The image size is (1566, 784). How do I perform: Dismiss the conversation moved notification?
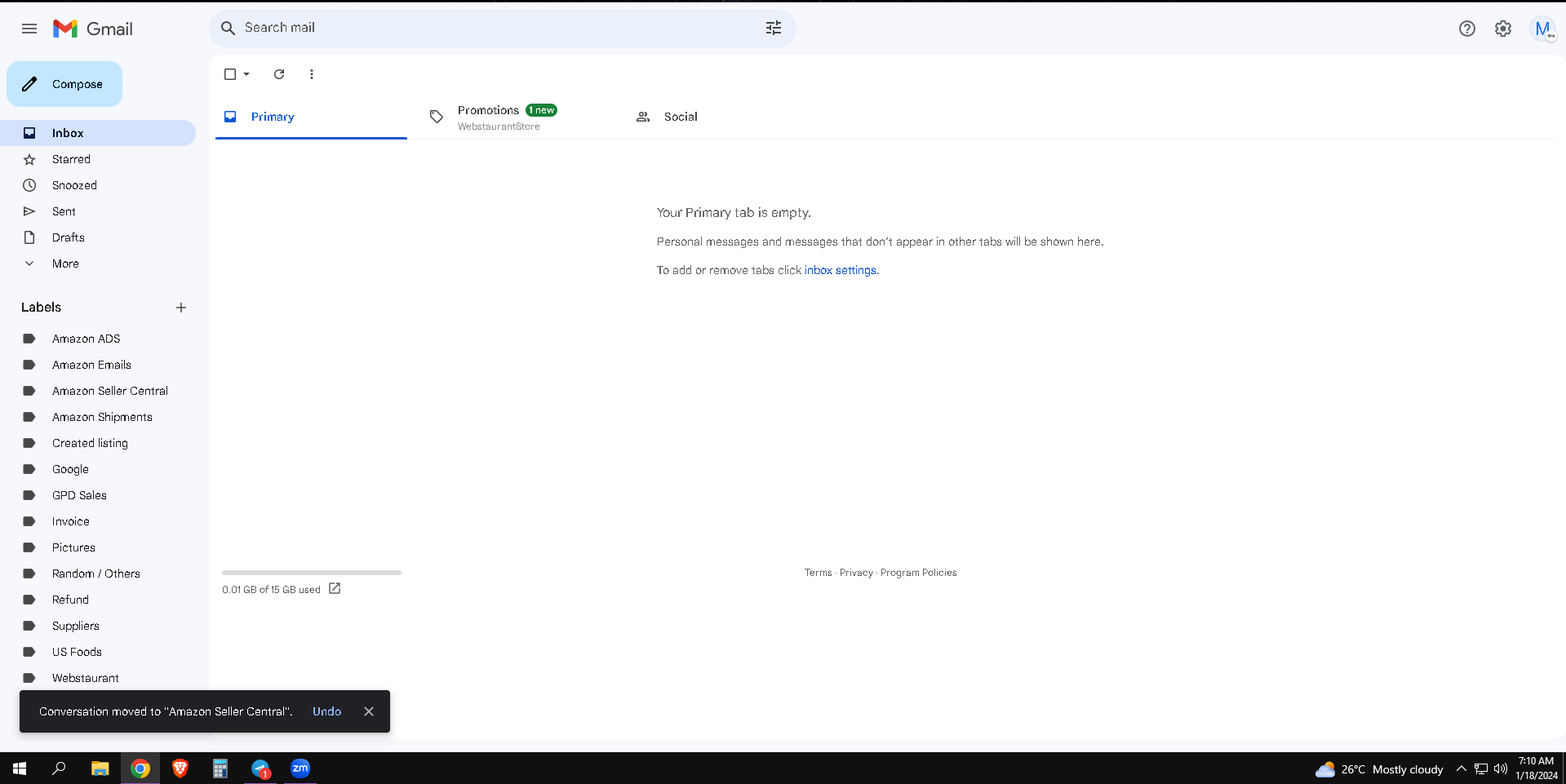click(369, 711)
